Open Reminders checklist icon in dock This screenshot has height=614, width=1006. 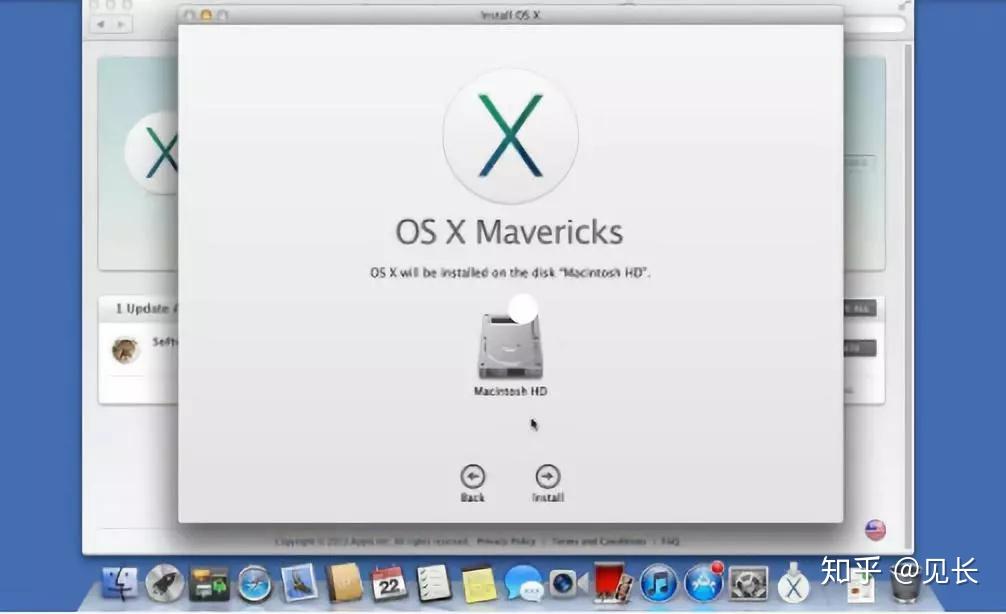(434, 583)
